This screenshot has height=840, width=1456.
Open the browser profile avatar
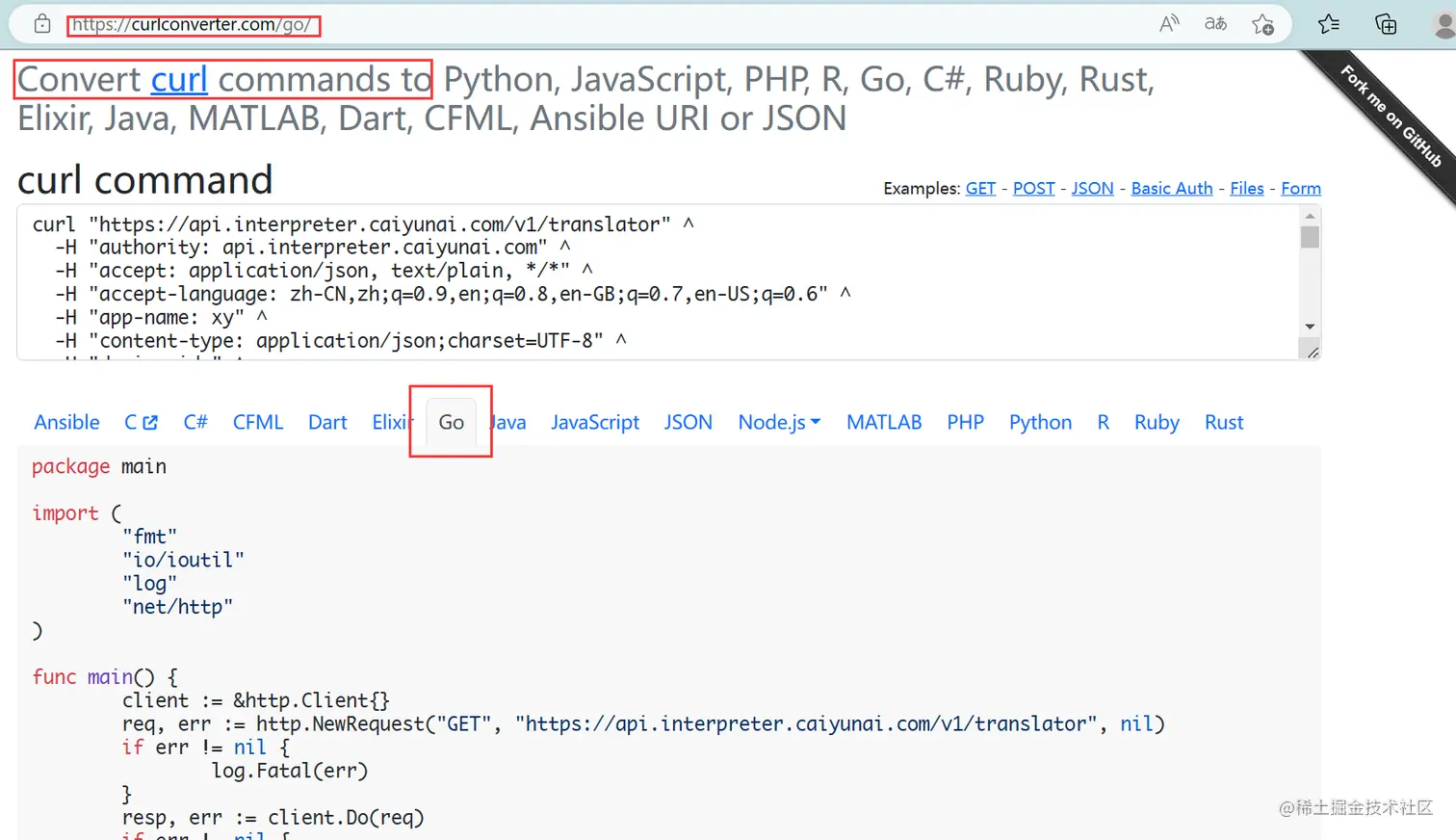click(x=1443, y=24)
